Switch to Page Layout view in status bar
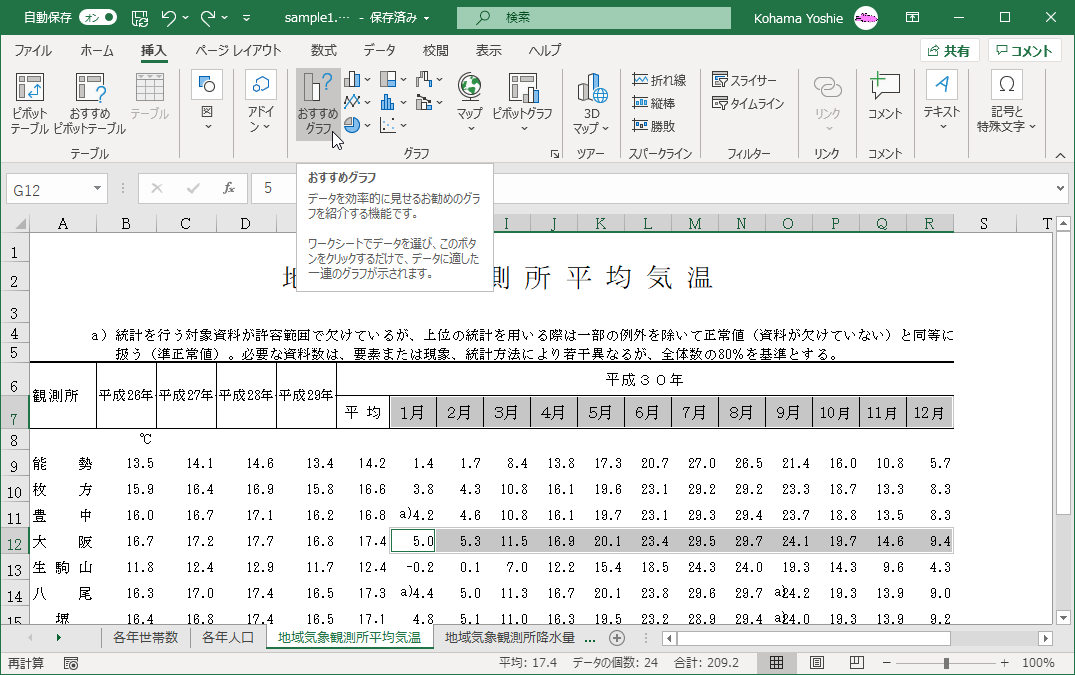The height and width of the screenshot is (675, 1075). point(816,663)
